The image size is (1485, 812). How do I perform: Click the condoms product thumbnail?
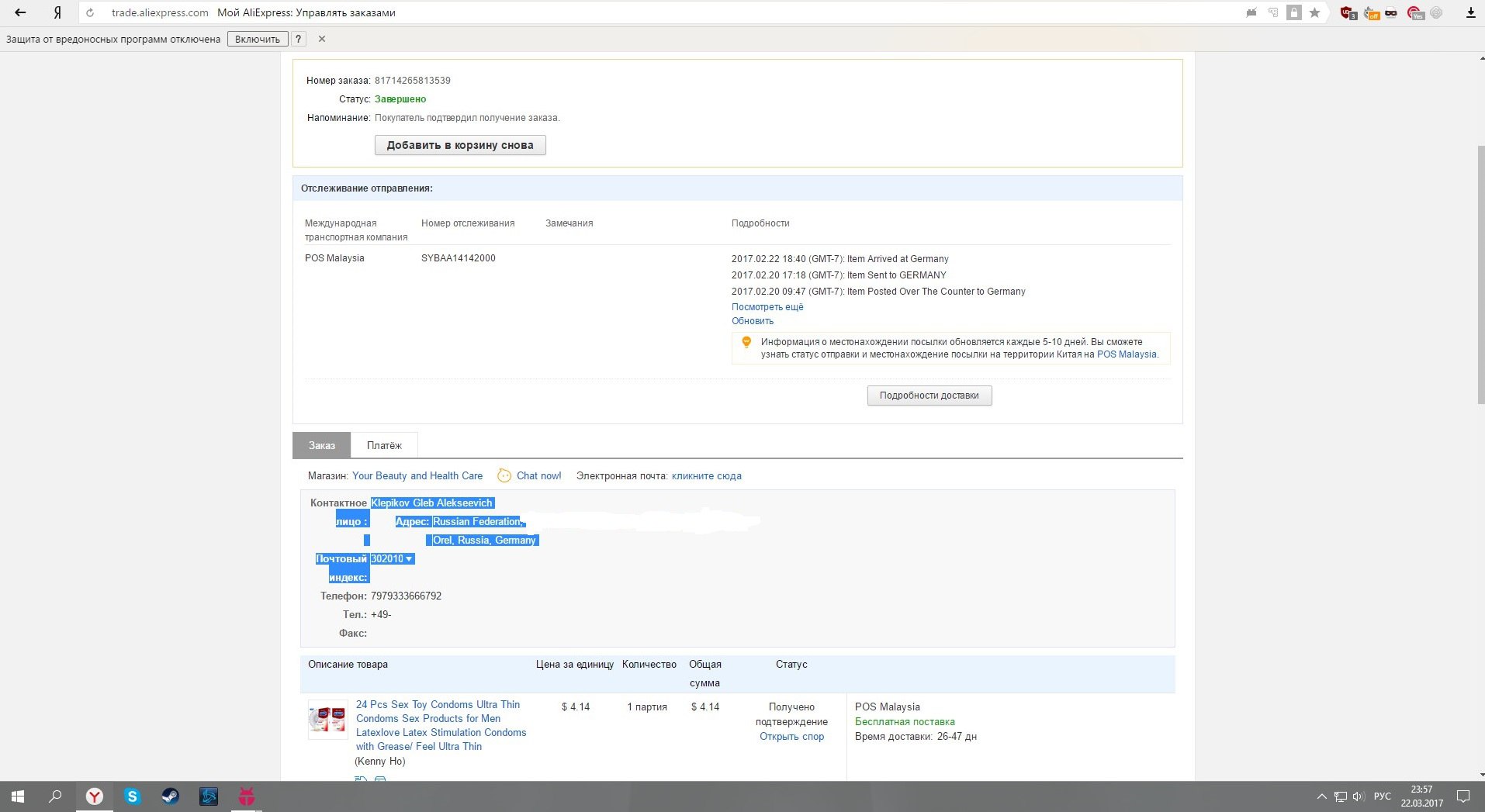(x=328, y=720)
